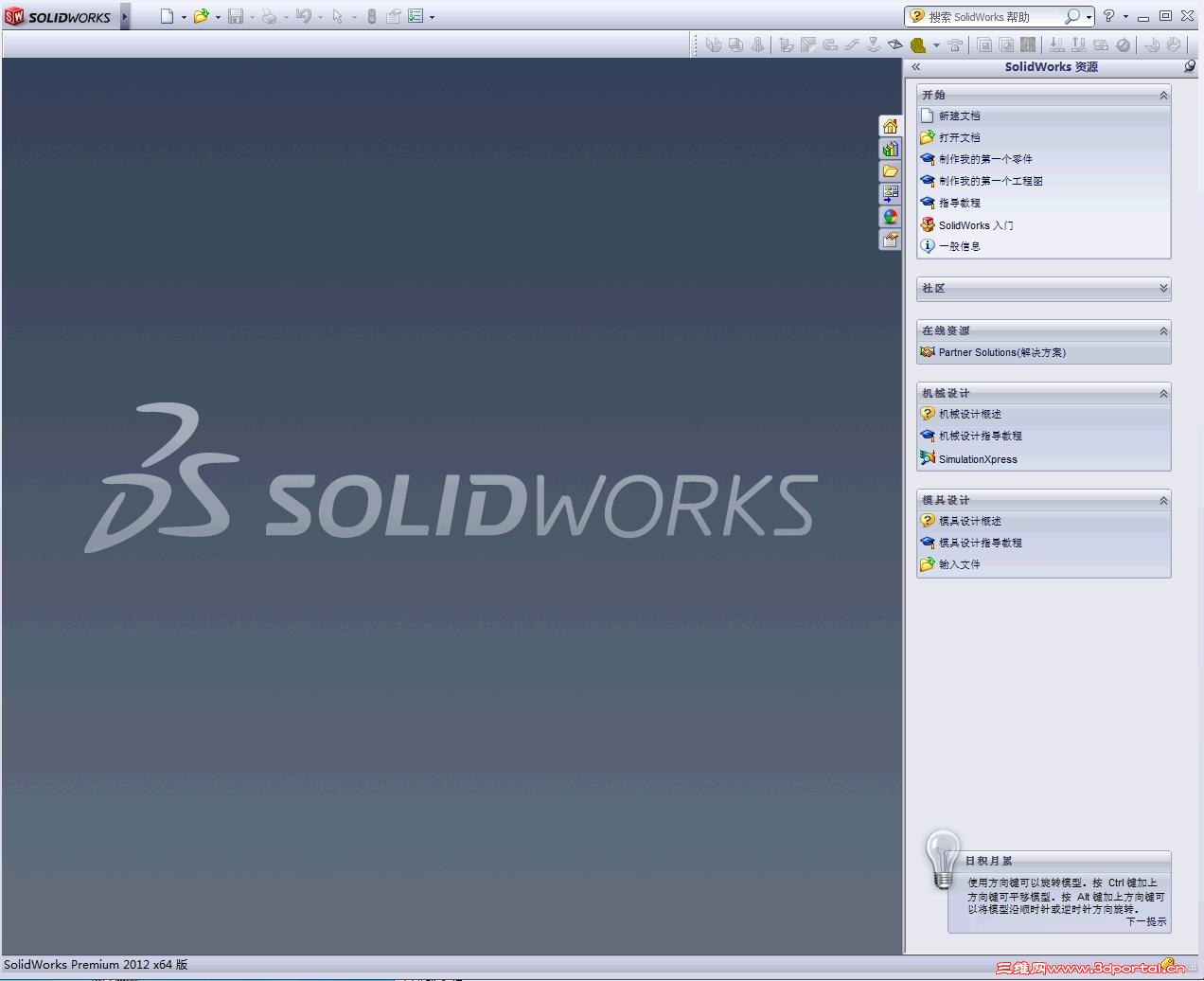Open the SolidWorks Resources home tab
The image size is (1204, 981).
coord(890,126)
